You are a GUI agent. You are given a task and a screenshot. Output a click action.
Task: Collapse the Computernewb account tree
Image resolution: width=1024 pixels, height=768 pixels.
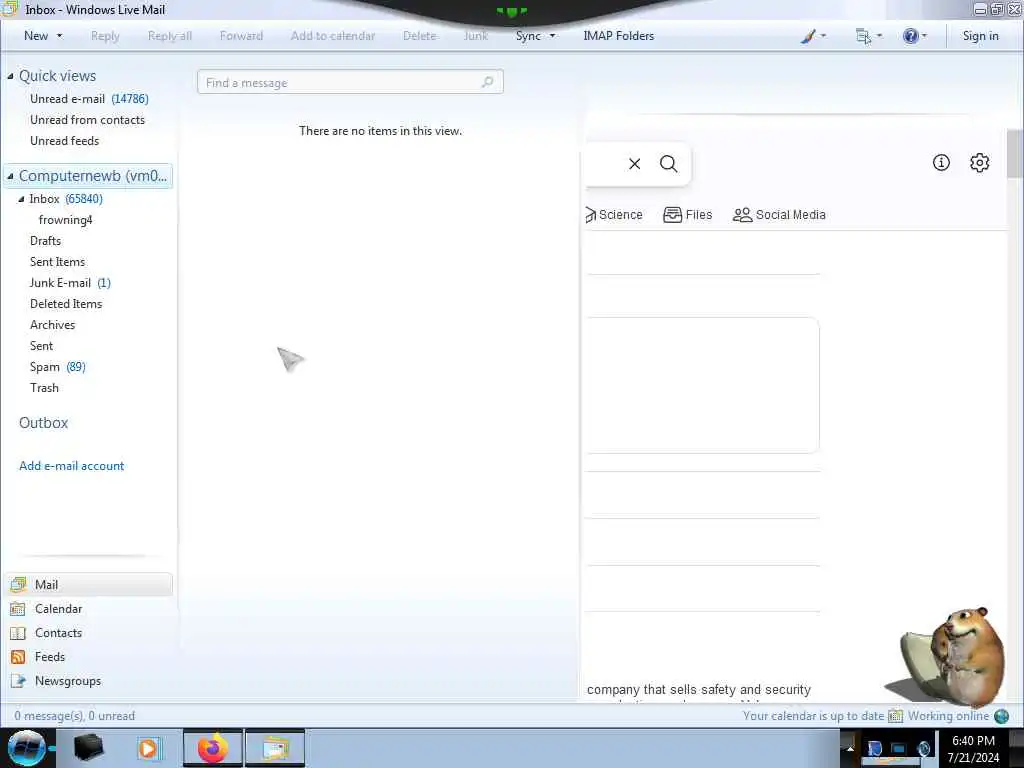click(10, 176)
